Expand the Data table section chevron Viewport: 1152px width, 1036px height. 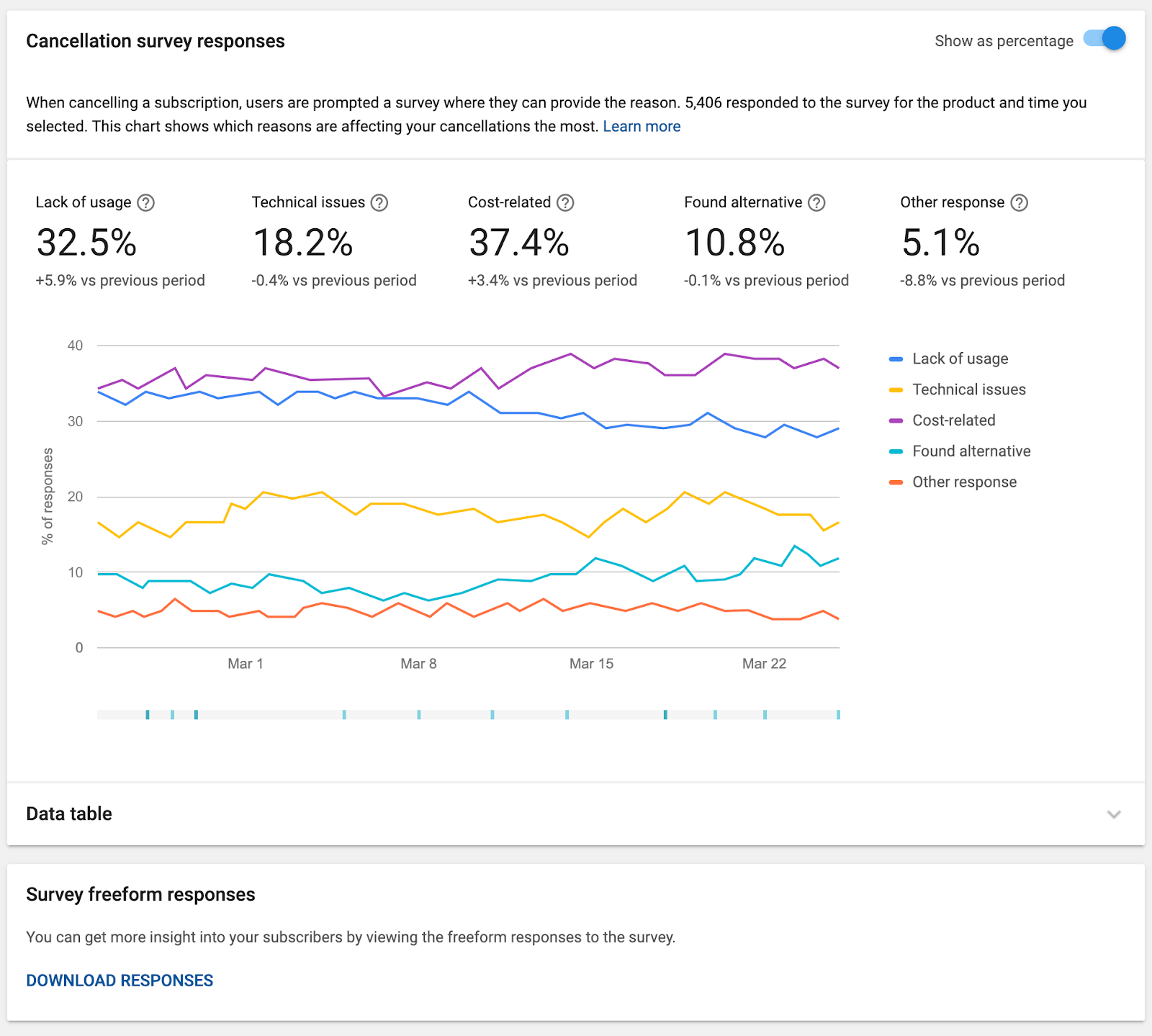click(x=1114, y=814)
